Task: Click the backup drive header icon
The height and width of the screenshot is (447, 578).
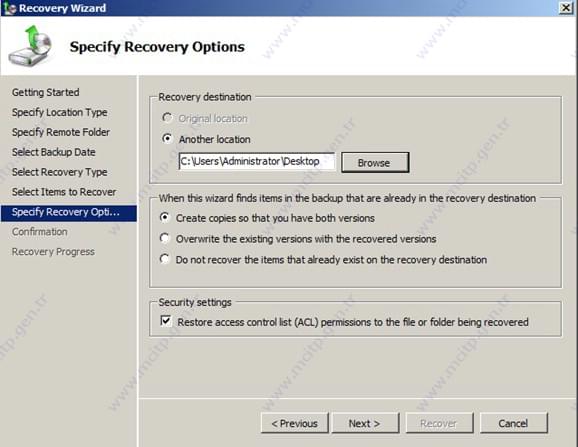Action: coord(31,46)
